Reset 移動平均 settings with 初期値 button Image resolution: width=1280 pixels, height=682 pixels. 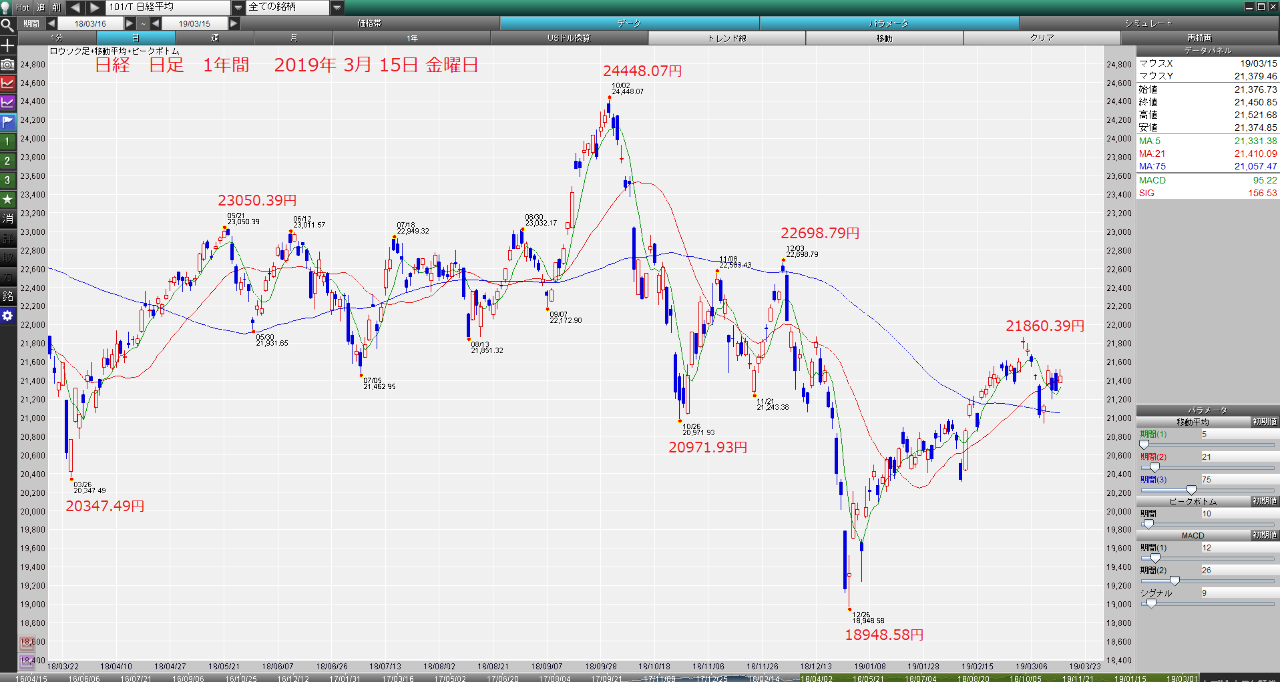(x=1263, y=422)
